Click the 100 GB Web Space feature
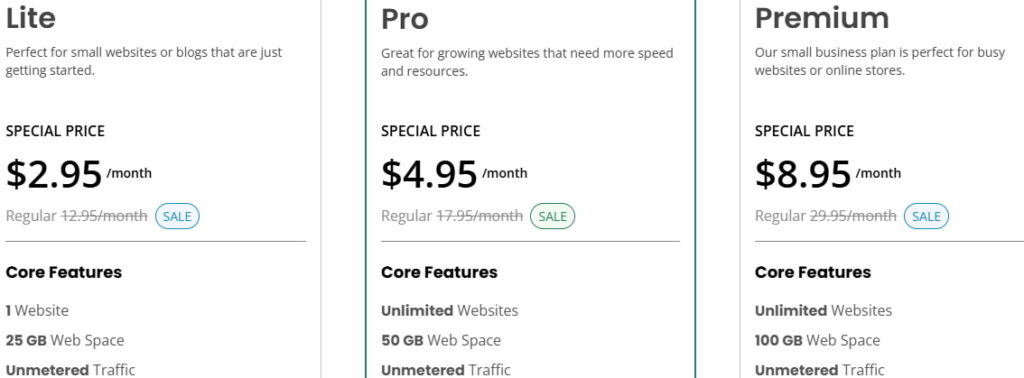The image size is (1024, 378). coord(818,340)
